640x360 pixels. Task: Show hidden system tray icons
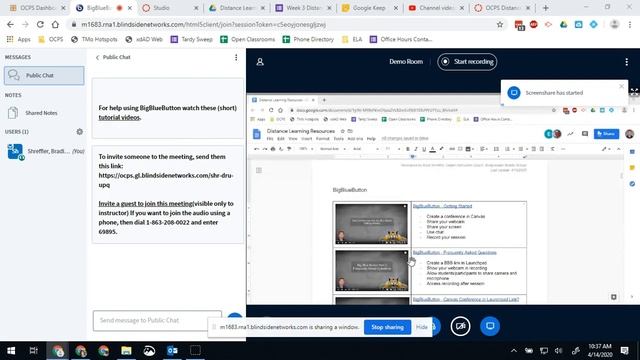tap(513, 351)
